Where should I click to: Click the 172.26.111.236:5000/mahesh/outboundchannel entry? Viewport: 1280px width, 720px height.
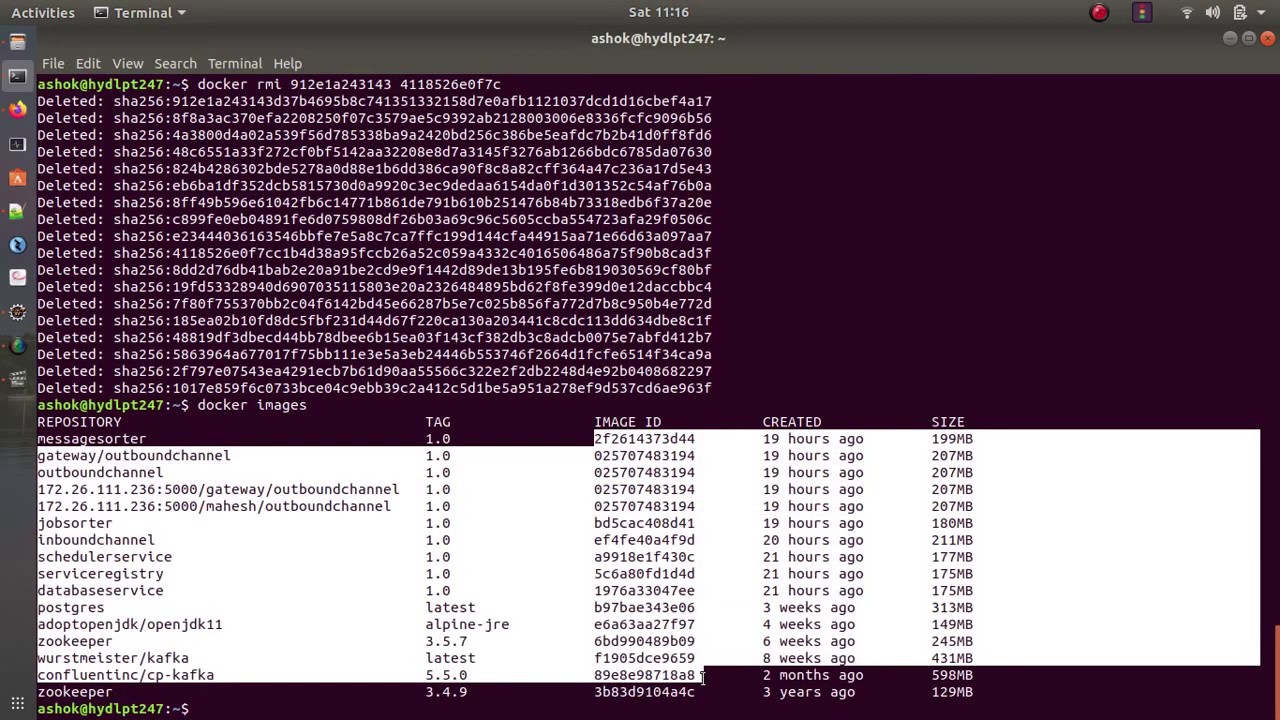click(214, 506)
